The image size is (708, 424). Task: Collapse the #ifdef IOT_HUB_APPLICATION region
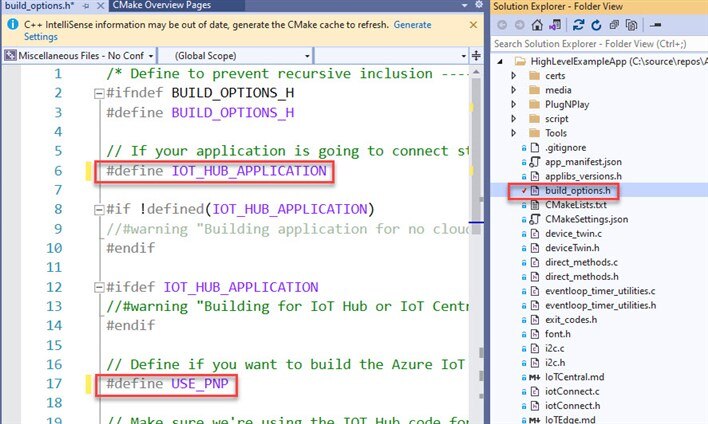[x=97, y=288]
